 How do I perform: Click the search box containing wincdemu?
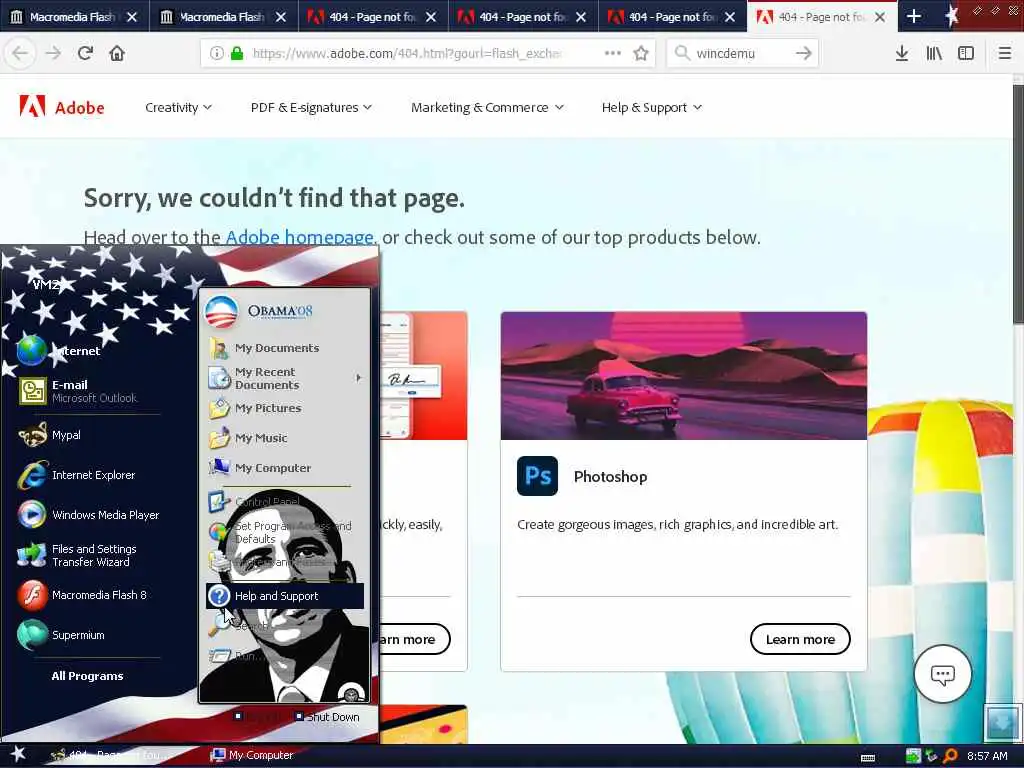pos(741,53)
